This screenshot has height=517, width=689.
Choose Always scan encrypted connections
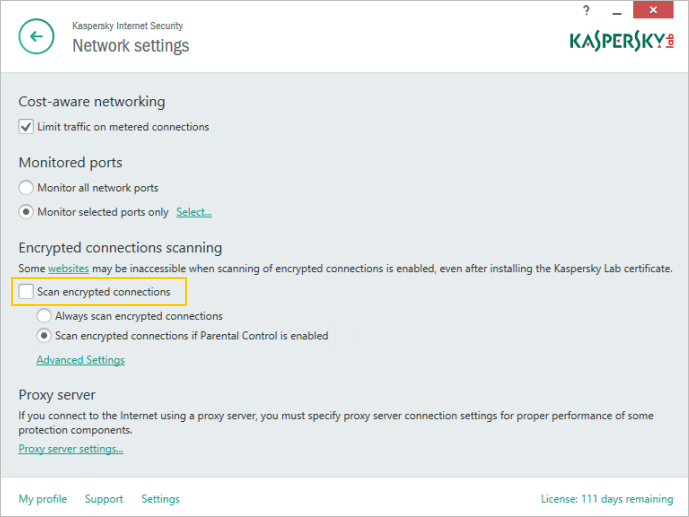pos(44,316)
